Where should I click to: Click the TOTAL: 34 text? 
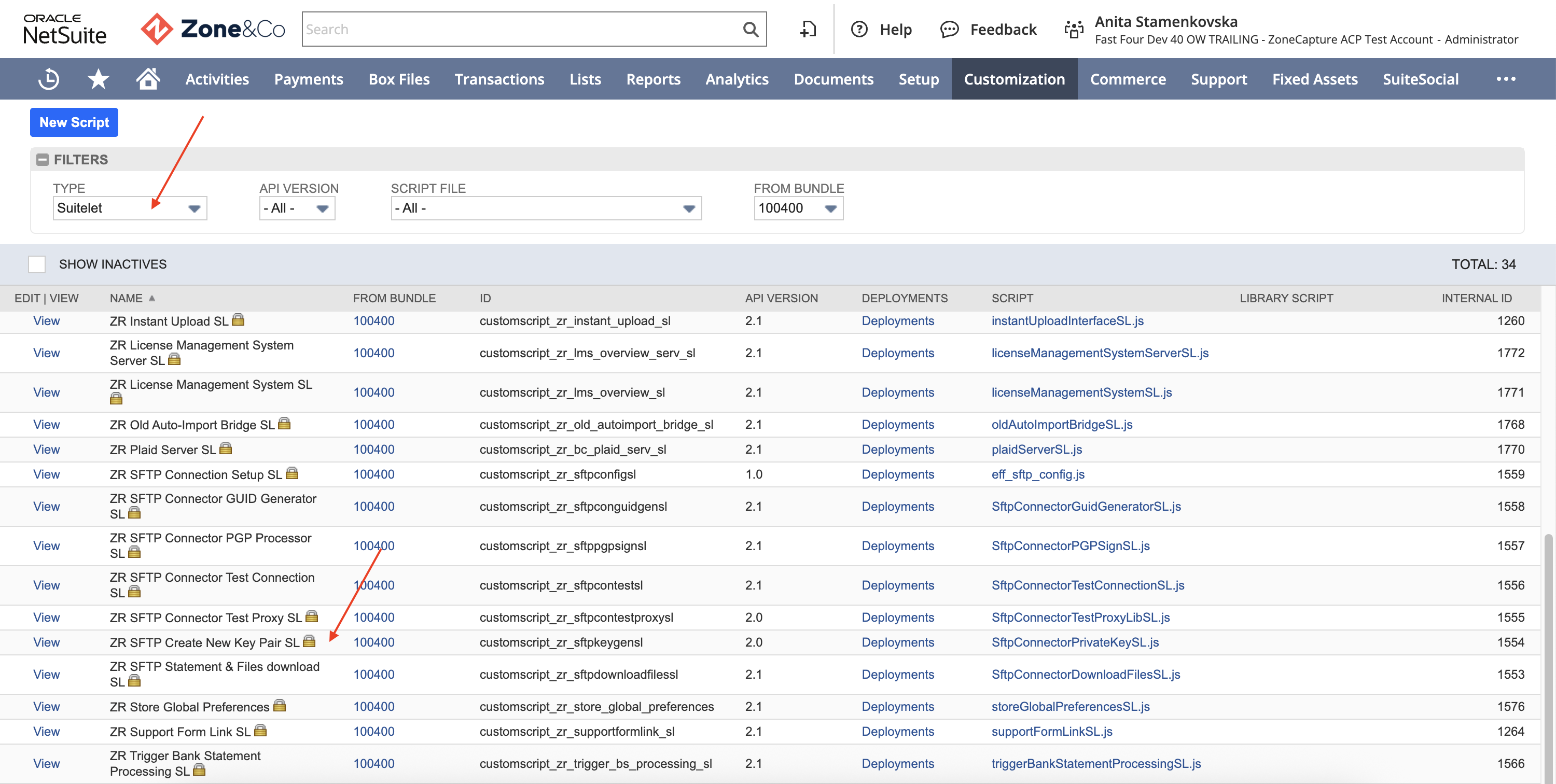tap(1483, 264)
